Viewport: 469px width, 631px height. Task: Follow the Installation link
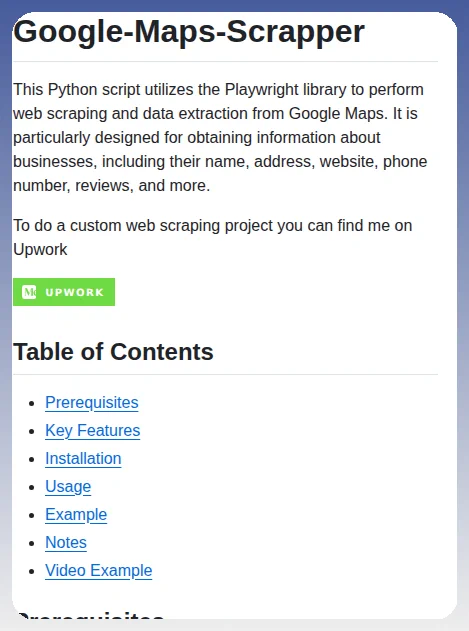tap(83, 459)
